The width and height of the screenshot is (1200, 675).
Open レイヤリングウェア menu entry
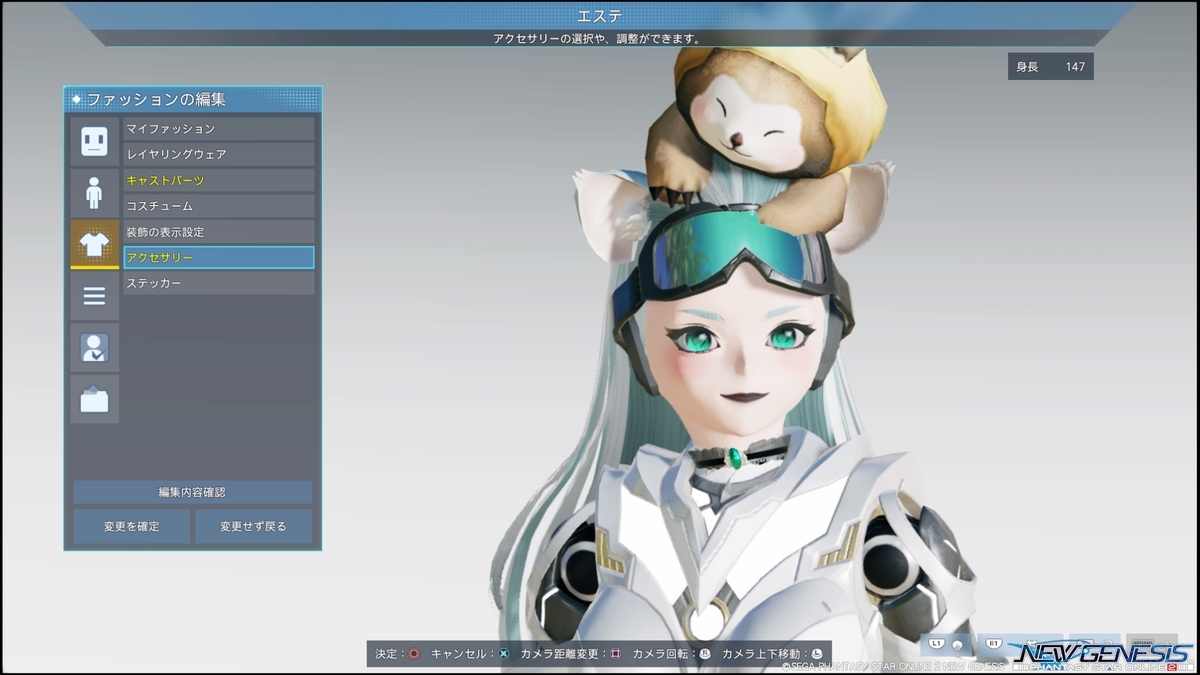click(x=218, y=155)
